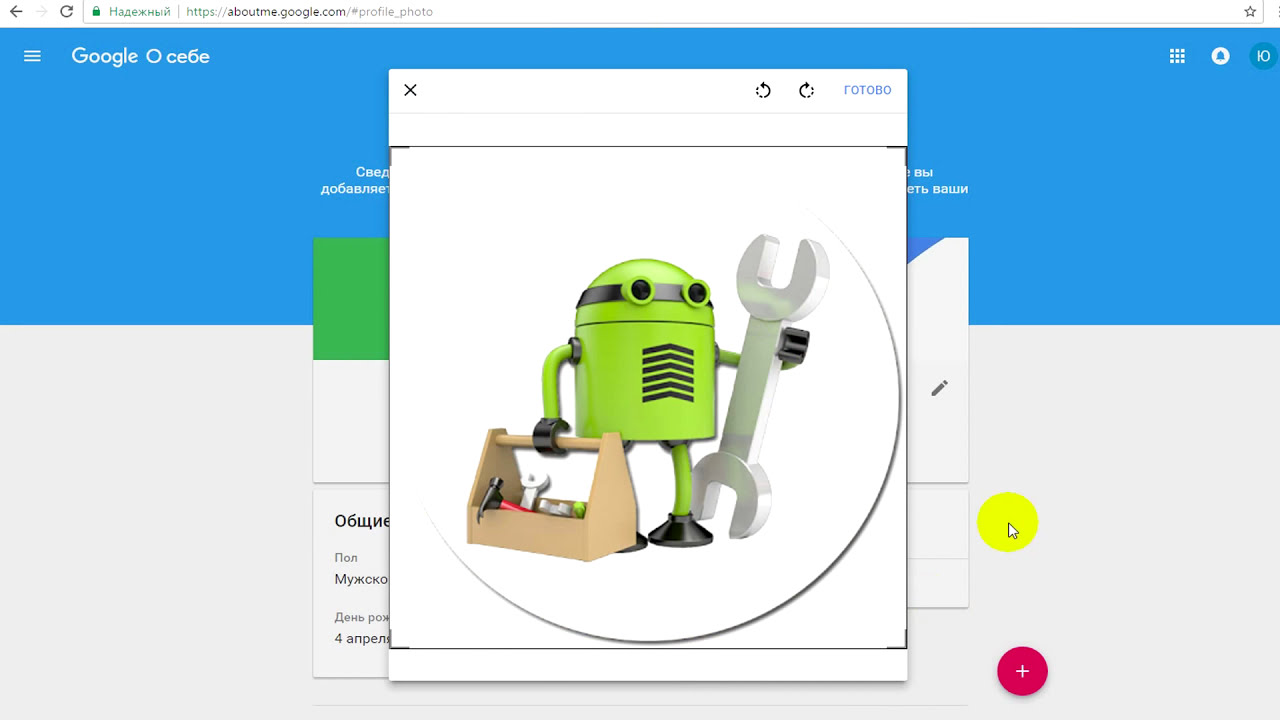Close the photo crop dialog
Image resolution: width=1280 pixels, height=720 pixels.
(410, 90)
